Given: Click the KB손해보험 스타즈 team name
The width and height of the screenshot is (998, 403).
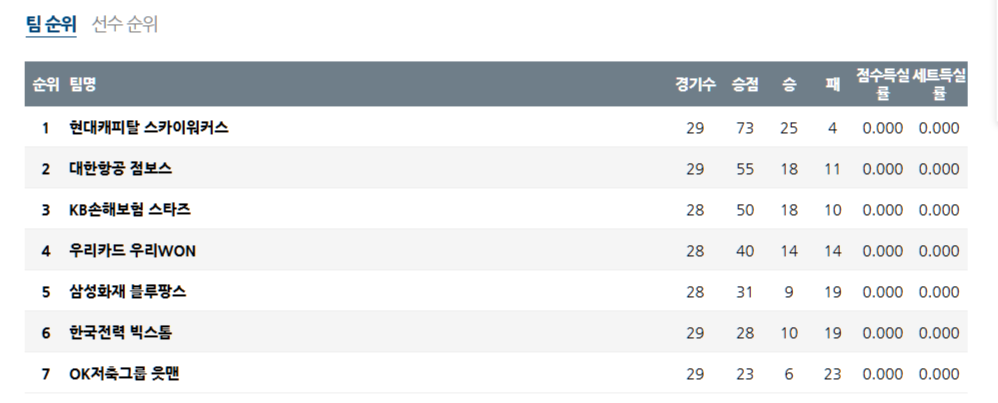Looking at the screenshot, I should [130, 210].
